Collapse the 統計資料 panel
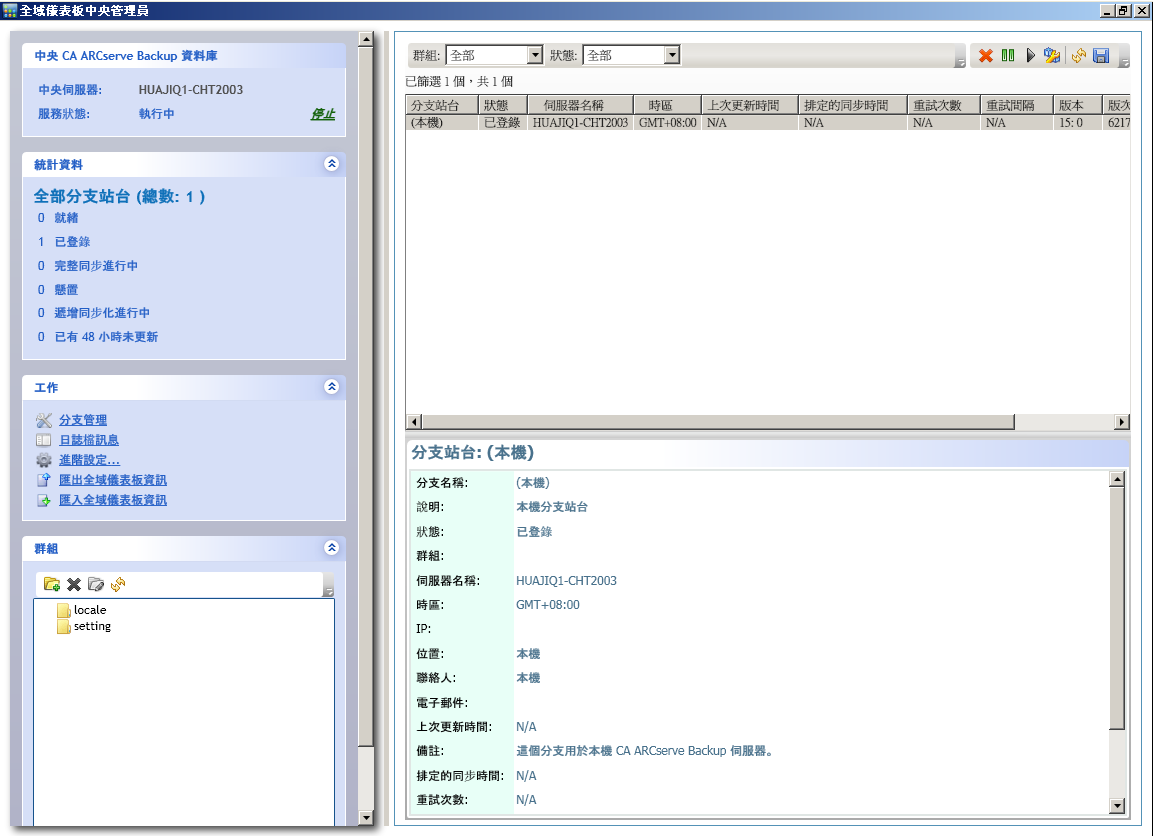The width and height of the screenshot is (1153, 836). click(x=332, y=164)
